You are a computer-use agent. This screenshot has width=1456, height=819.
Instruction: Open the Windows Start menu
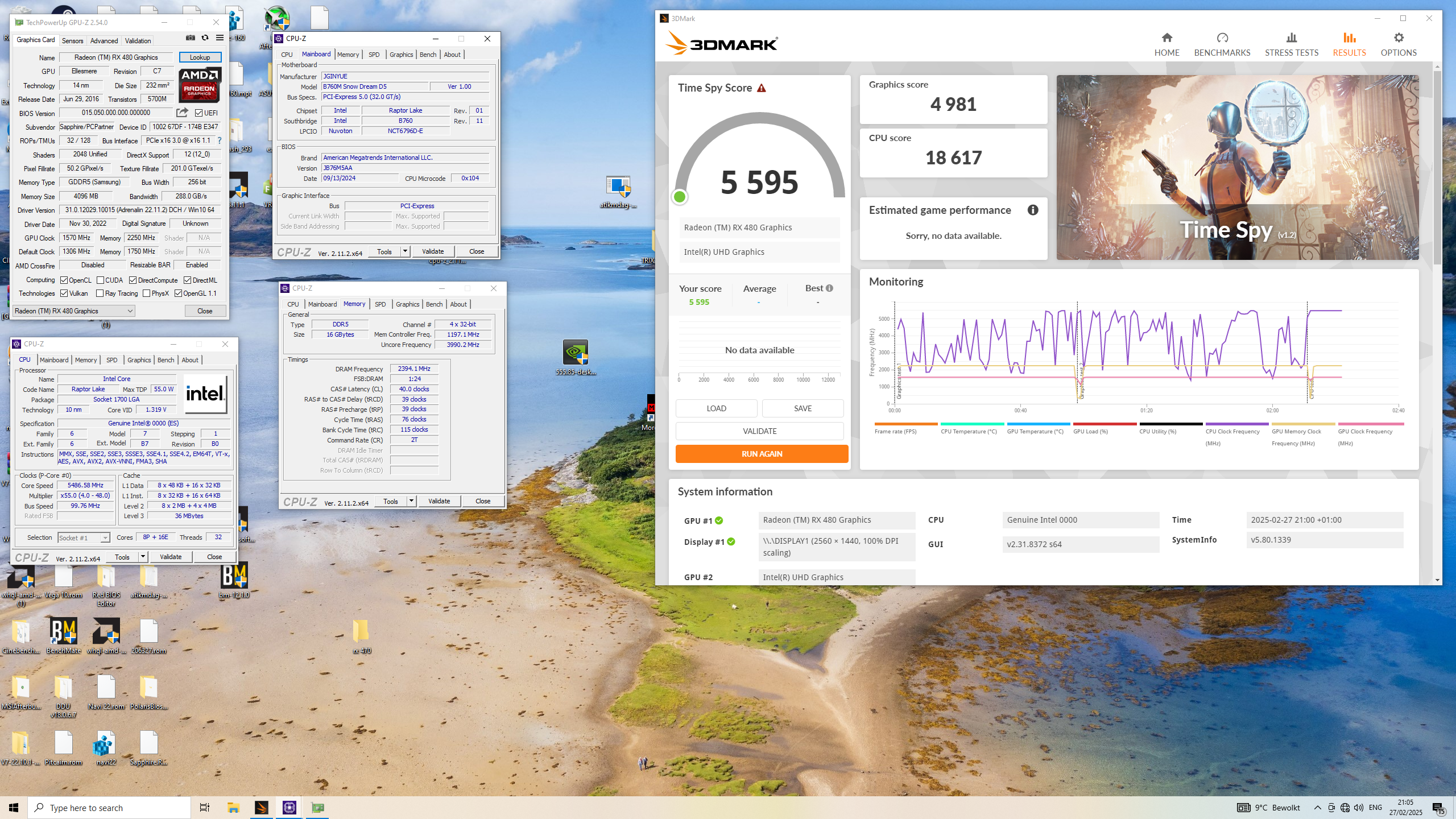[14, 808]
